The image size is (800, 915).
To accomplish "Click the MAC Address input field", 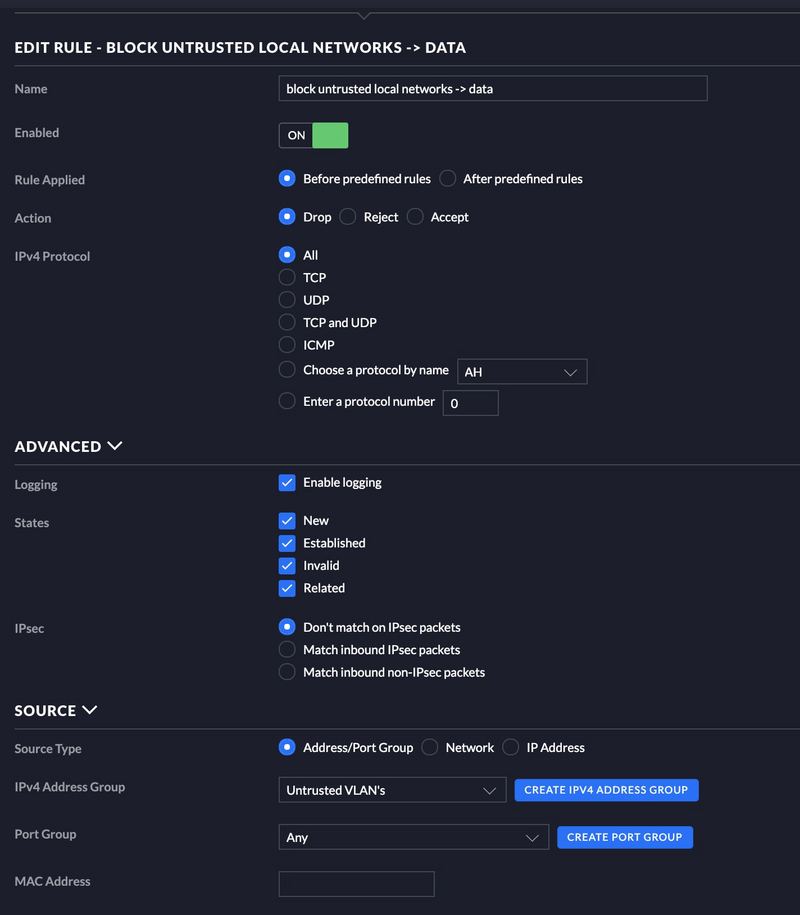I will pyautogui.click(x=357, y=884).
